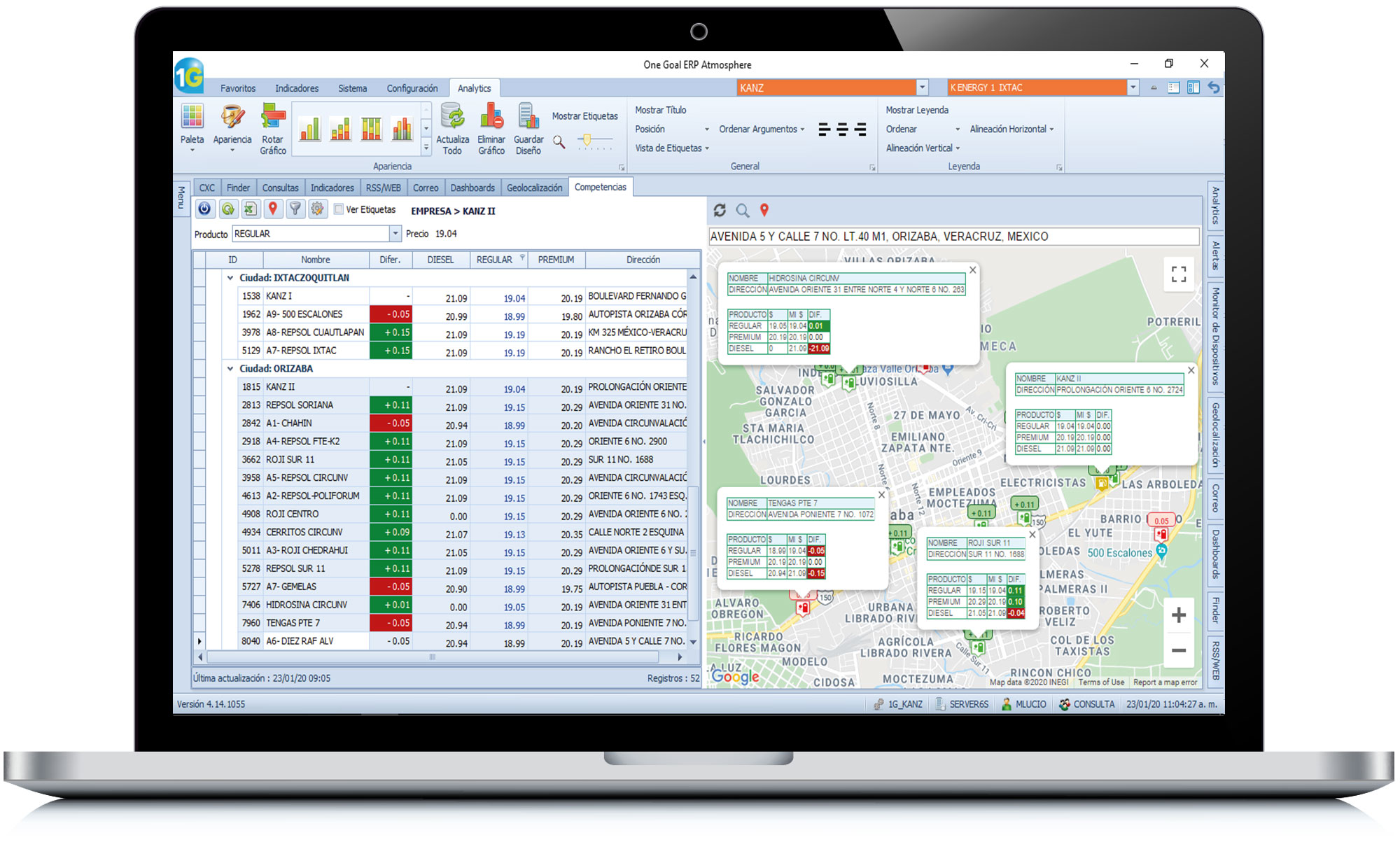Close the TENGAS PTE 7 popup

tap(882, 495)
